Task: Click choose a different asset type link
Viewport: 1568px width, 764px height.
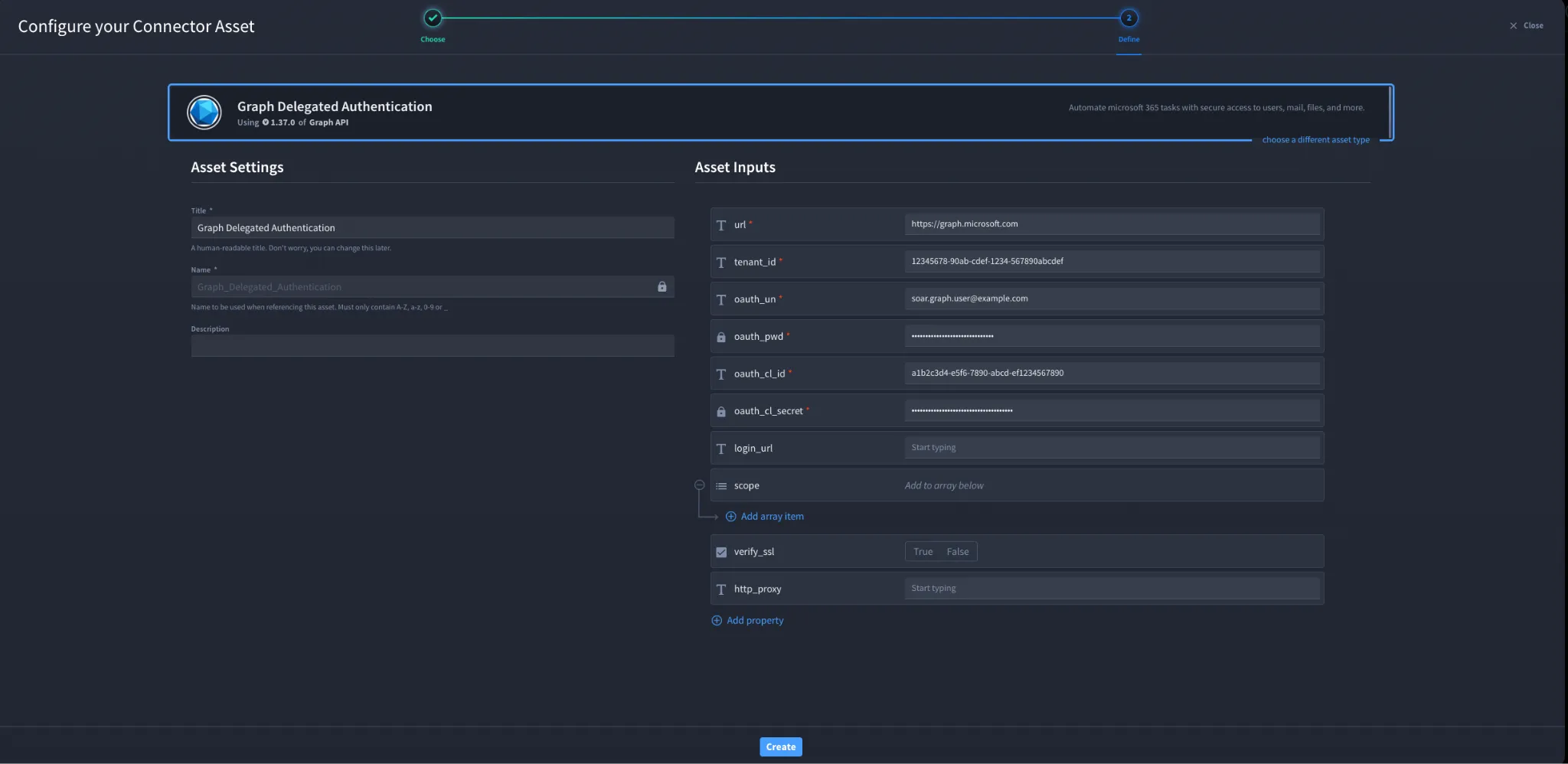Action: [1315, 140]
